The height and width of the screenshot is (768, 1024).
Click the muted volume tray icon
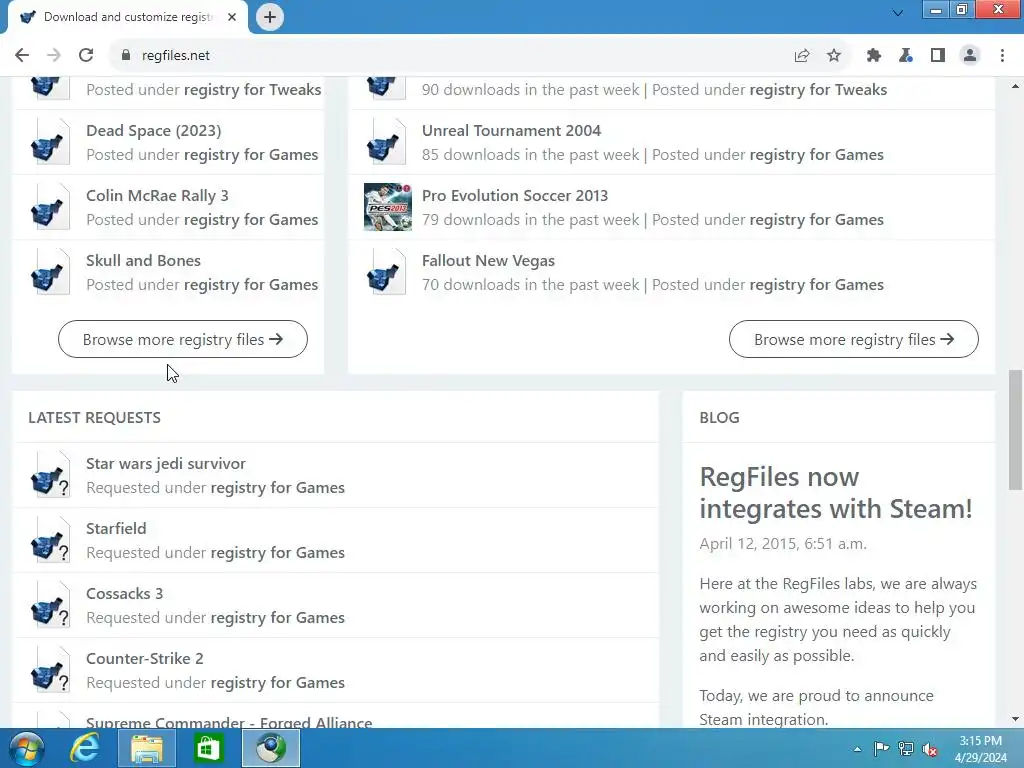point(930,749)
